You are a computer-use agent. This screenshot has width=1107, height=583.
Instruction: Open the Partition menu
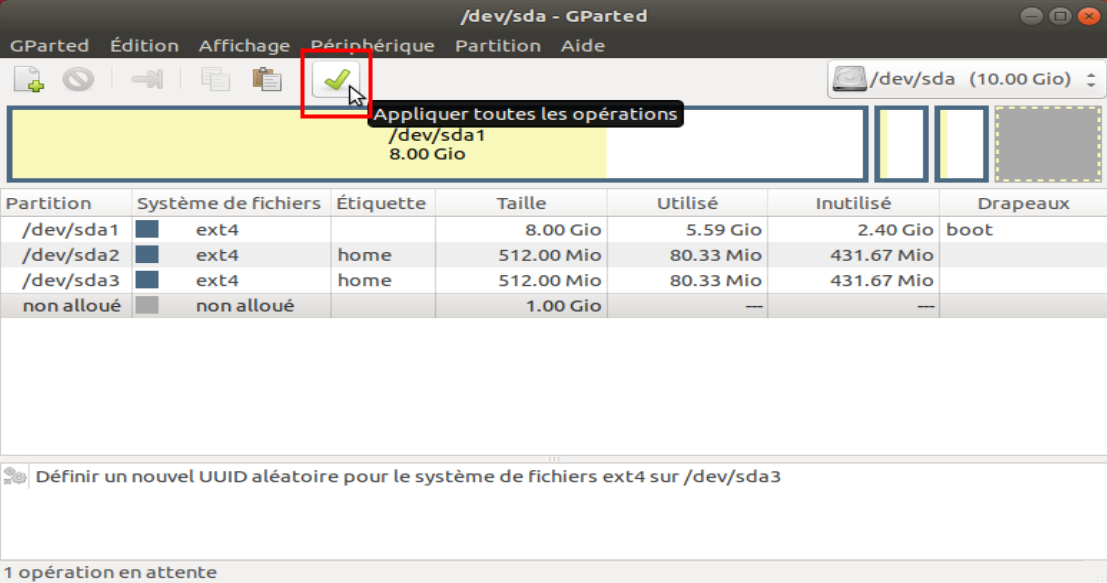497,46
